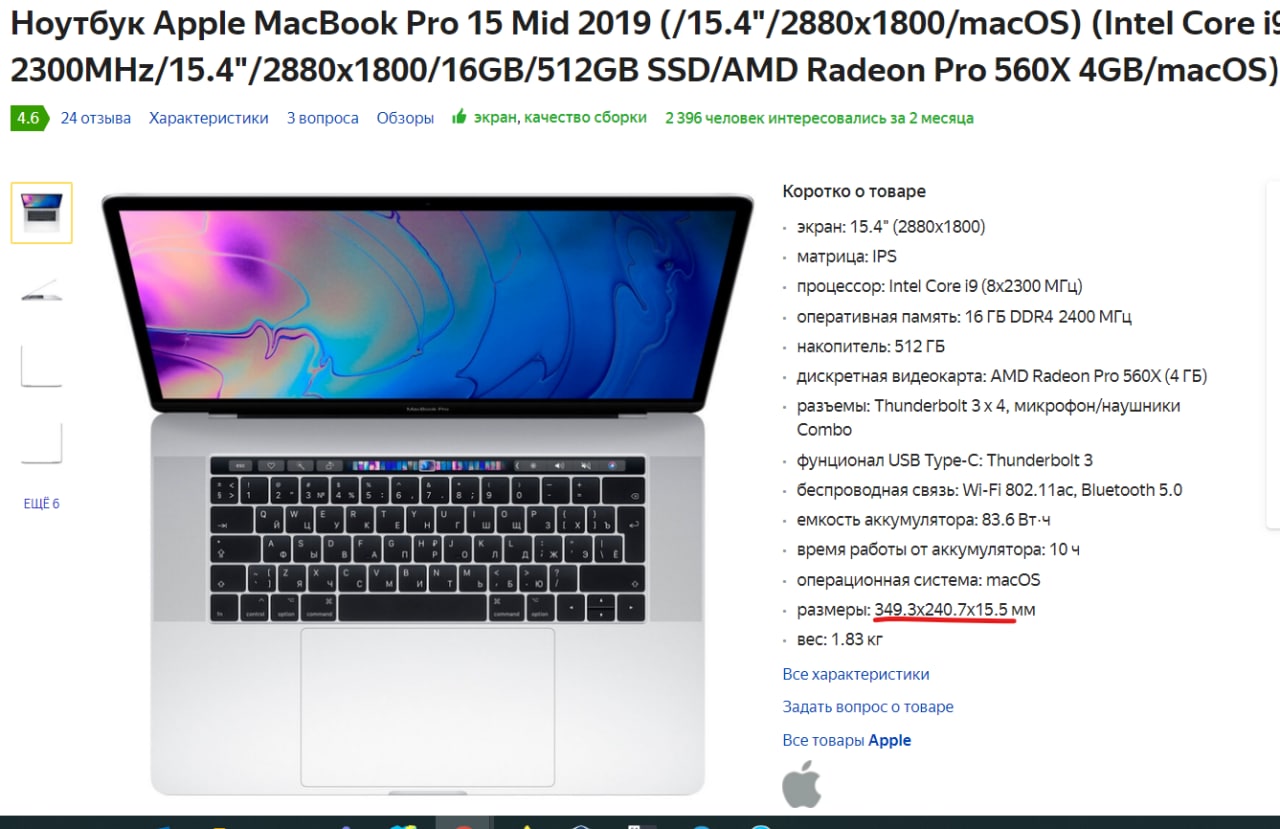
Task: Open the '3 вопроса' section
Action: pos(322,118)
